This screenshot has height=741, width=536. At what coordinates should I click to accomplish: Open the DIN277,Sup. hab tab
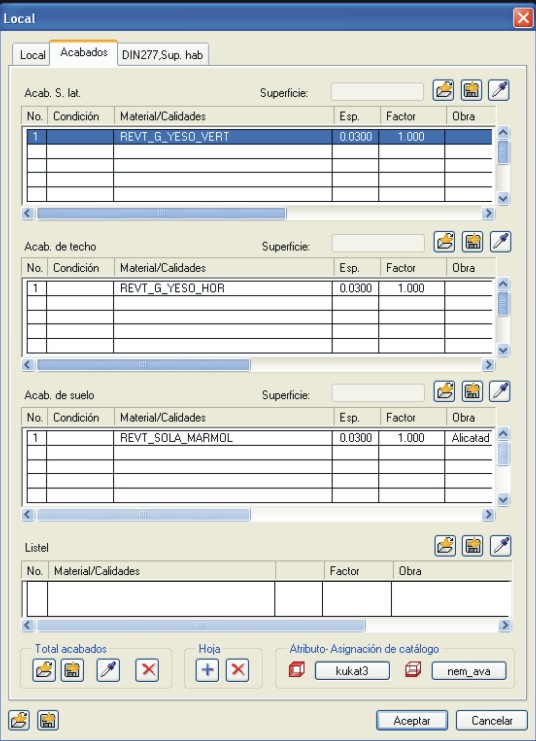pos(162,55)
